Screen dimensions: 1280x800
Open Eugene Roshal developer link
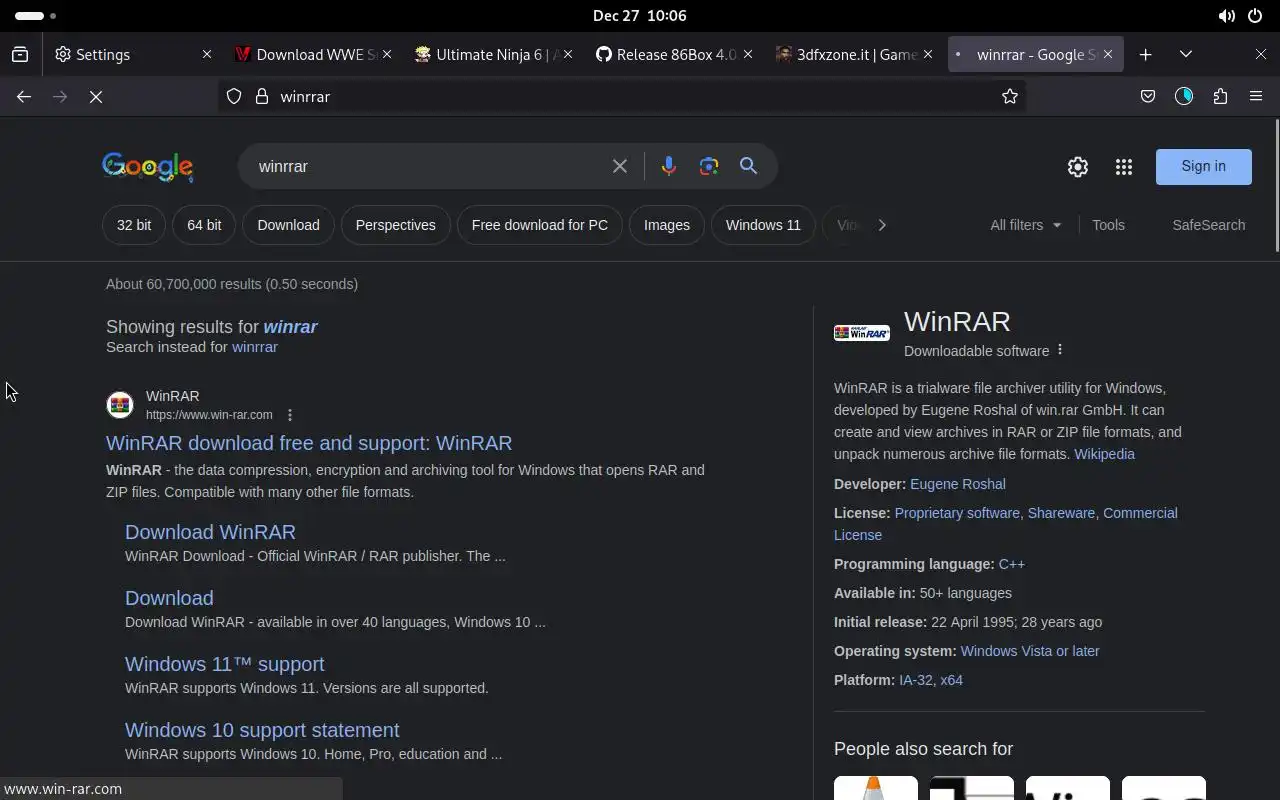tap(958, 484)
